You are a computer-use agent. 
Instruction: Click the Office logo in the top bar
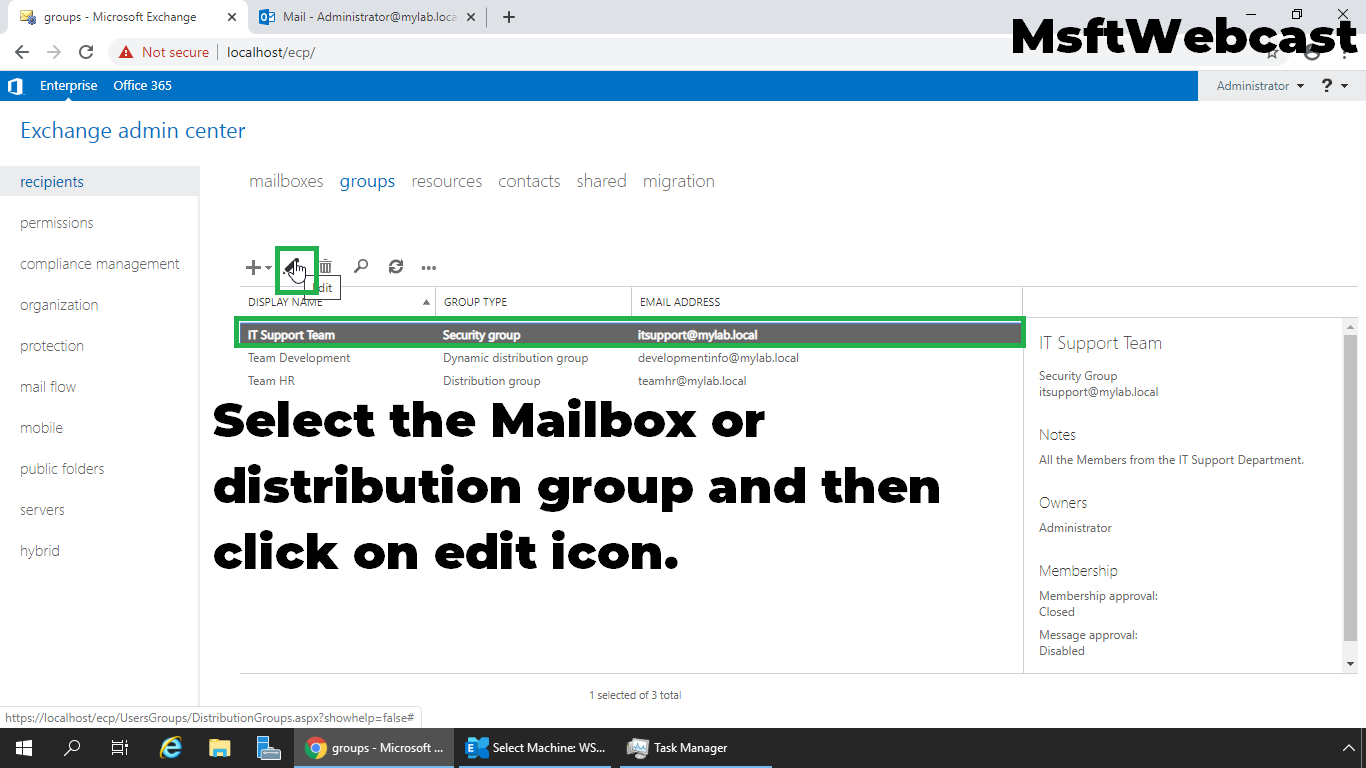[x=14, y=85]
